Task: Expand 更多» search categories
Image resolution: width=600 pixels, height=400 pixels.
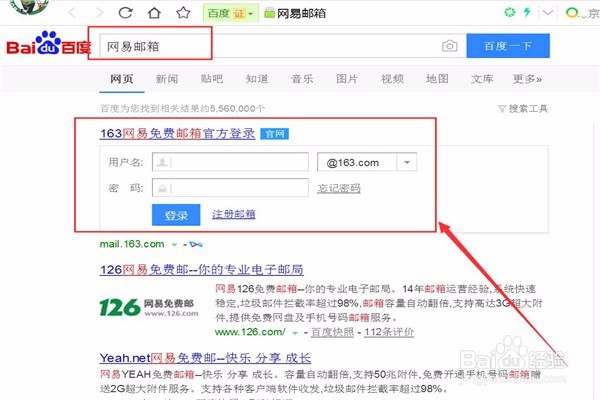Action: coord(527,79)
